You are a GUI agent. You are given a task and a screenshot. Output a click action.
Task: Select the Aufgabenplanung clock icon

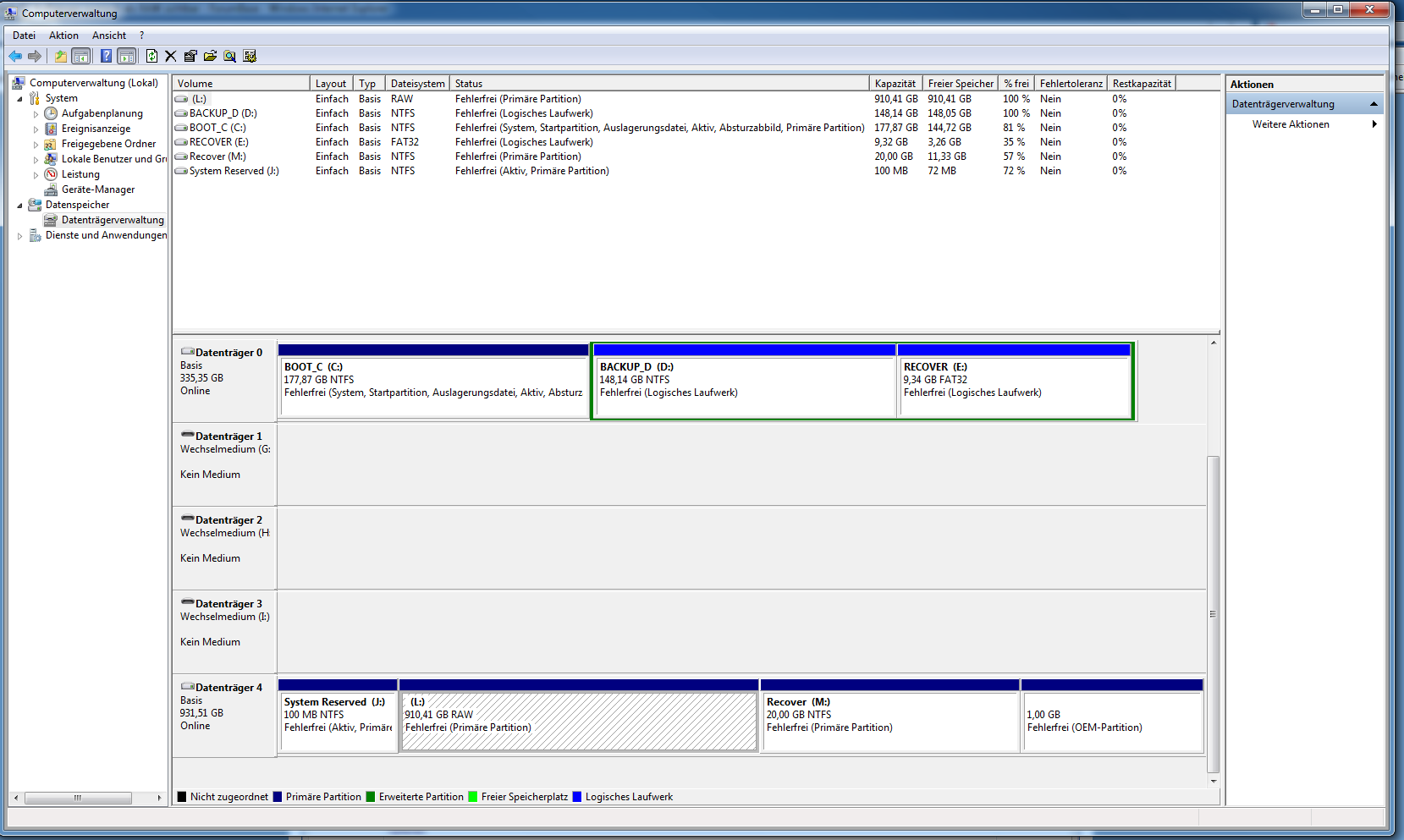click(51, 113)
